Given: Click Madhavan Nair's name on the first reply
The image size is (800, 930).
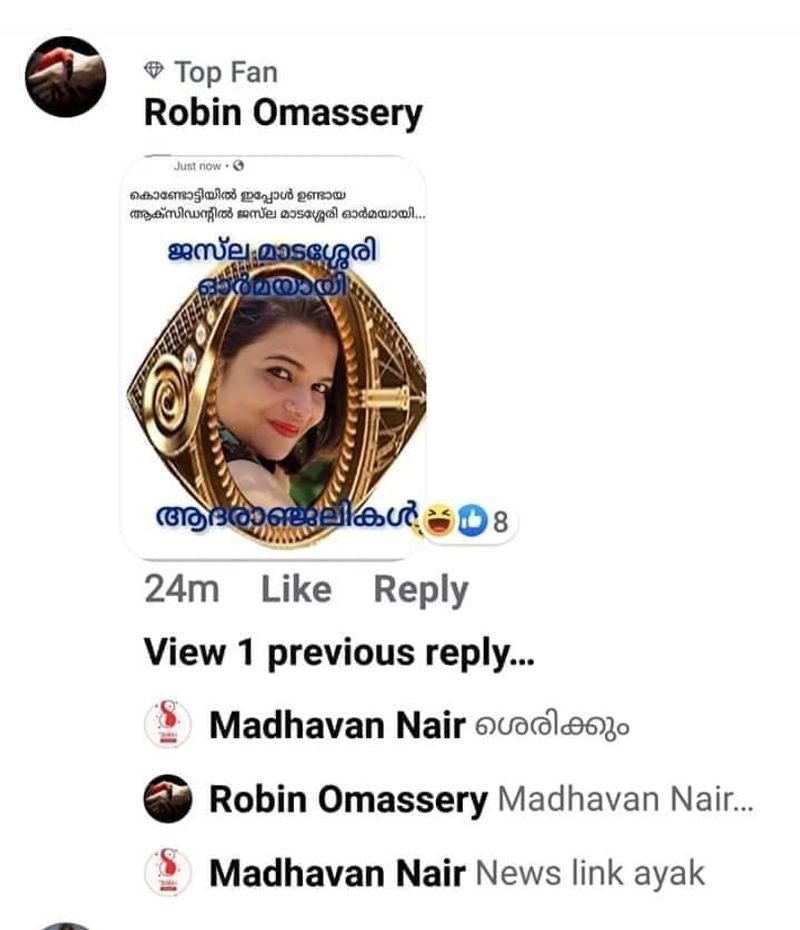Looking at the screenshot, I should coord(337,724).
